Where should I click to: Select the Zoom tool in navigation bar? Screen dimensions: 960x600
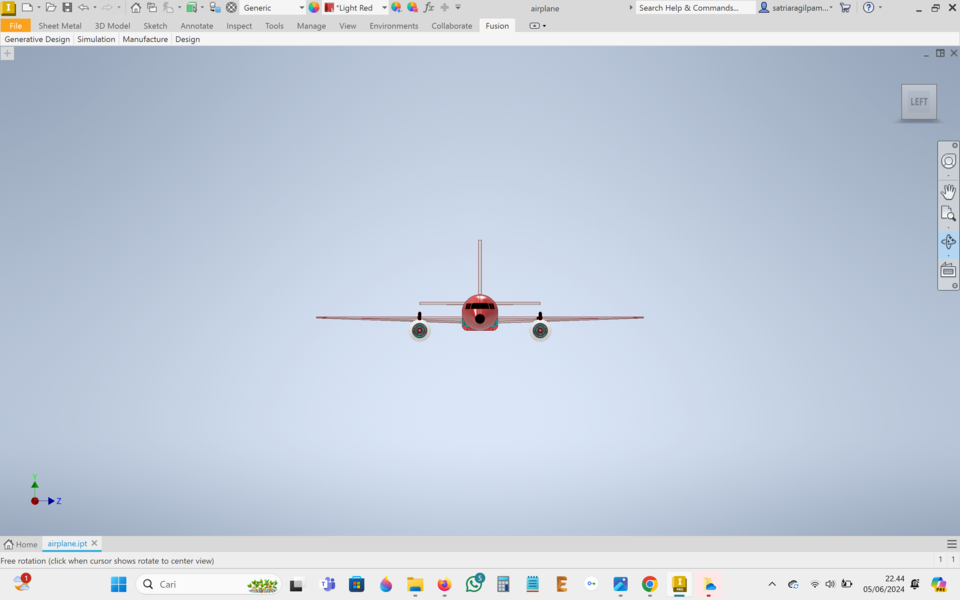coord(948,213)
